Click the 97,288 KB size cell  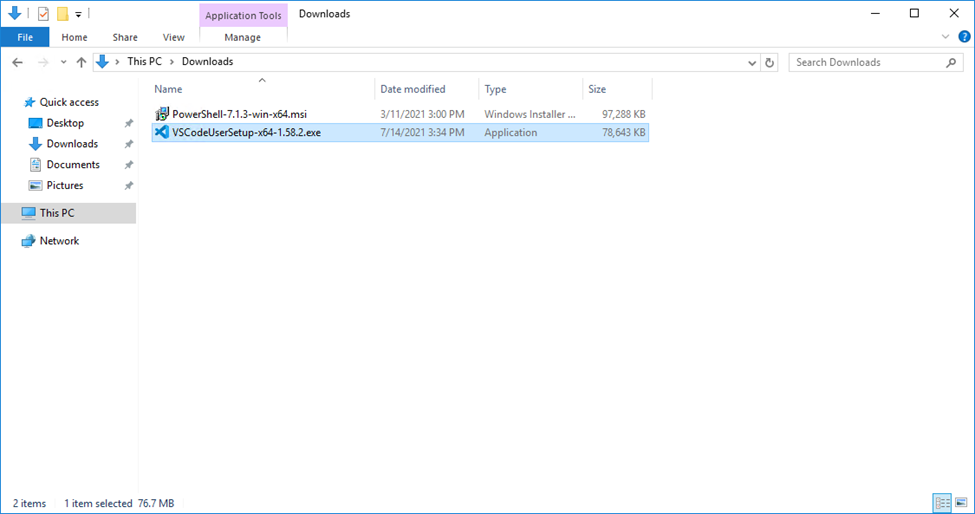coord(624,114)
